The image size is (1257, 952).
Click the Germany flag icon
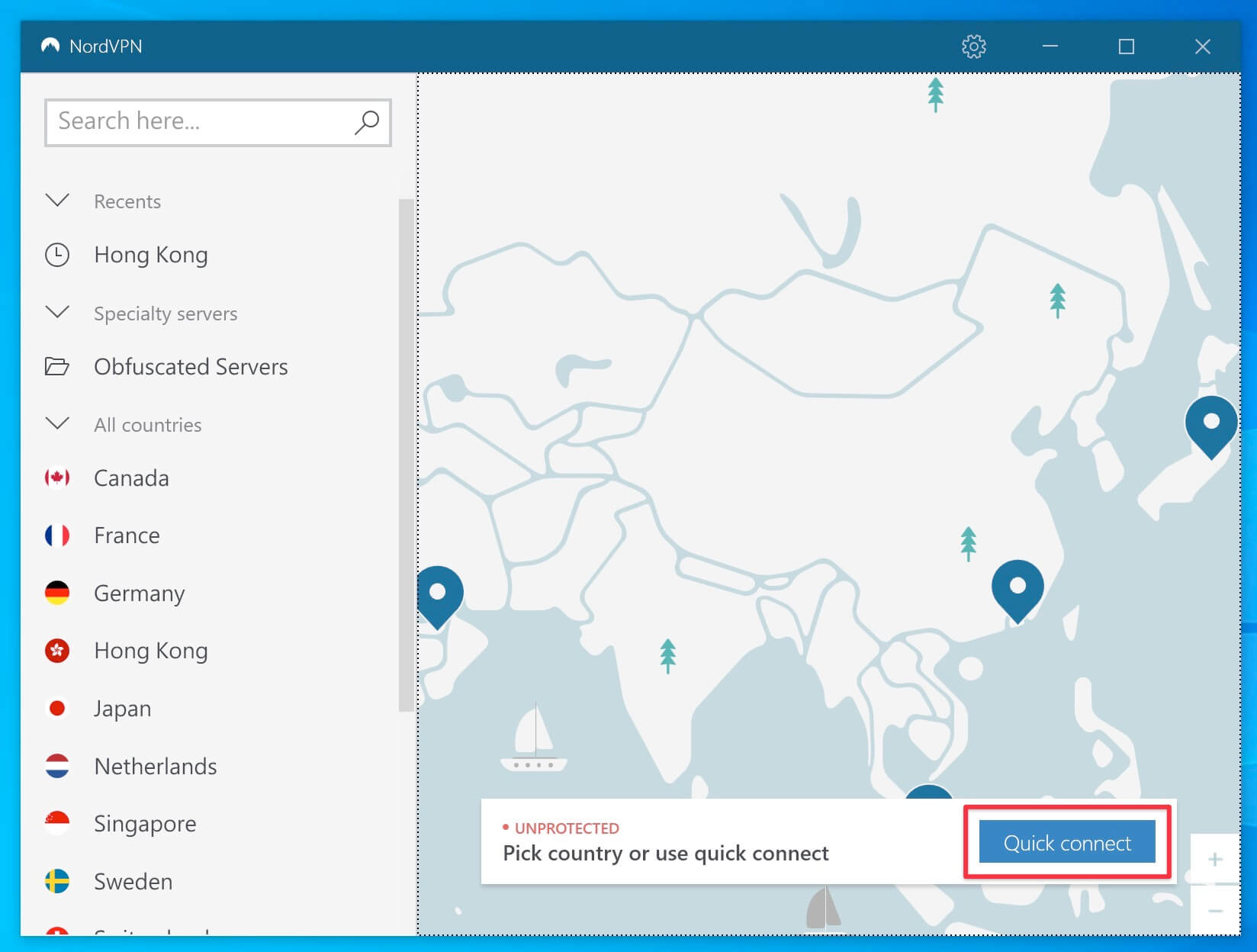[57, 593]
